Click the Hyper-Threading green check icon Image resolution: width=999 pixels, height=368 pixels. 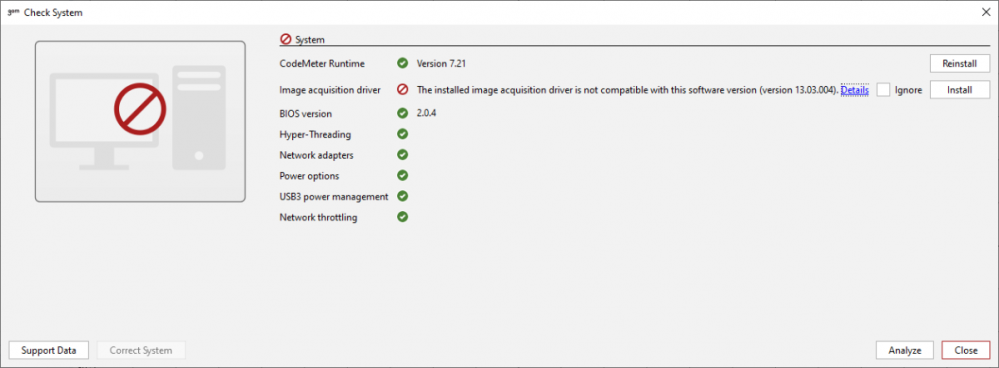tap(402, 134)
